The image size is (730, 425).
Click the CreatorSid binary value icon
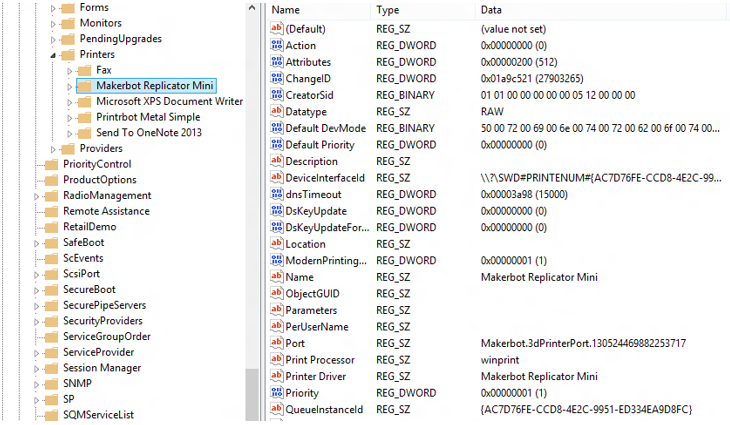click(277, 94)
